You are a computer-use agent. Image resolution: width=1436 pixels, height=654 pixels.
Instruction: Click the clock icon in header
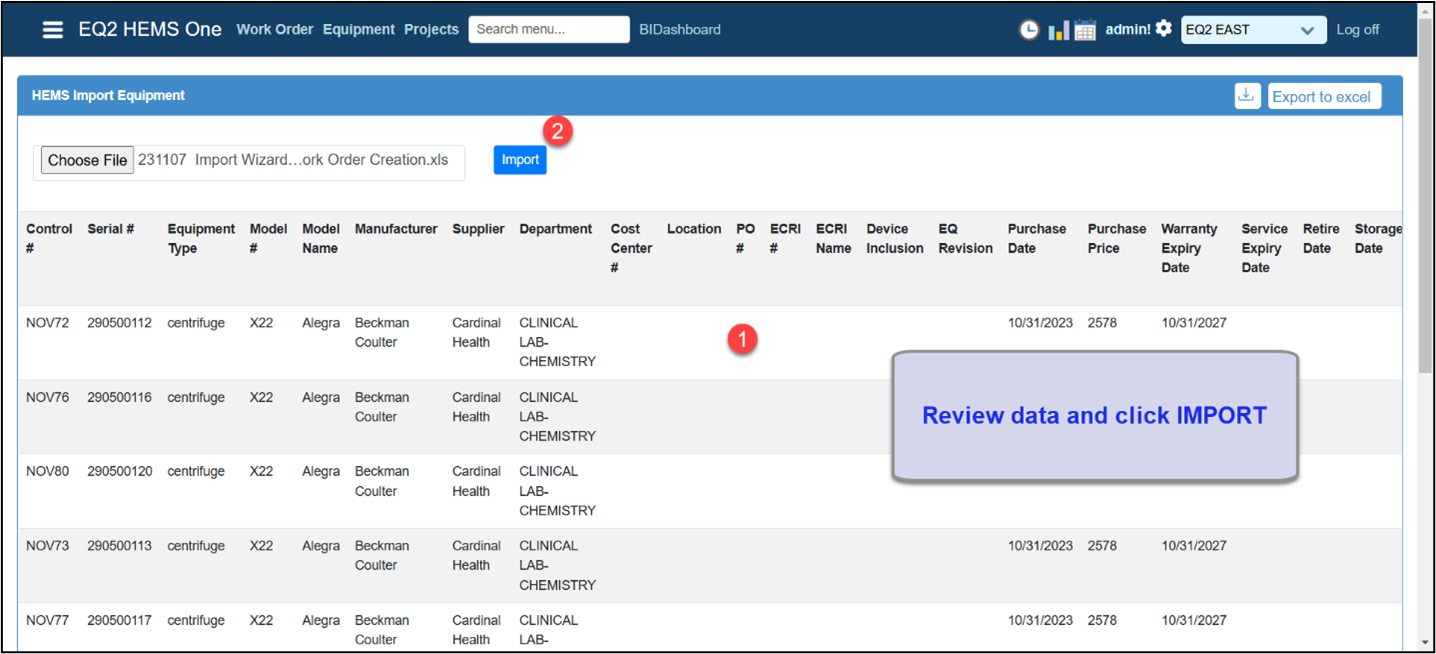pos(1029,30)
